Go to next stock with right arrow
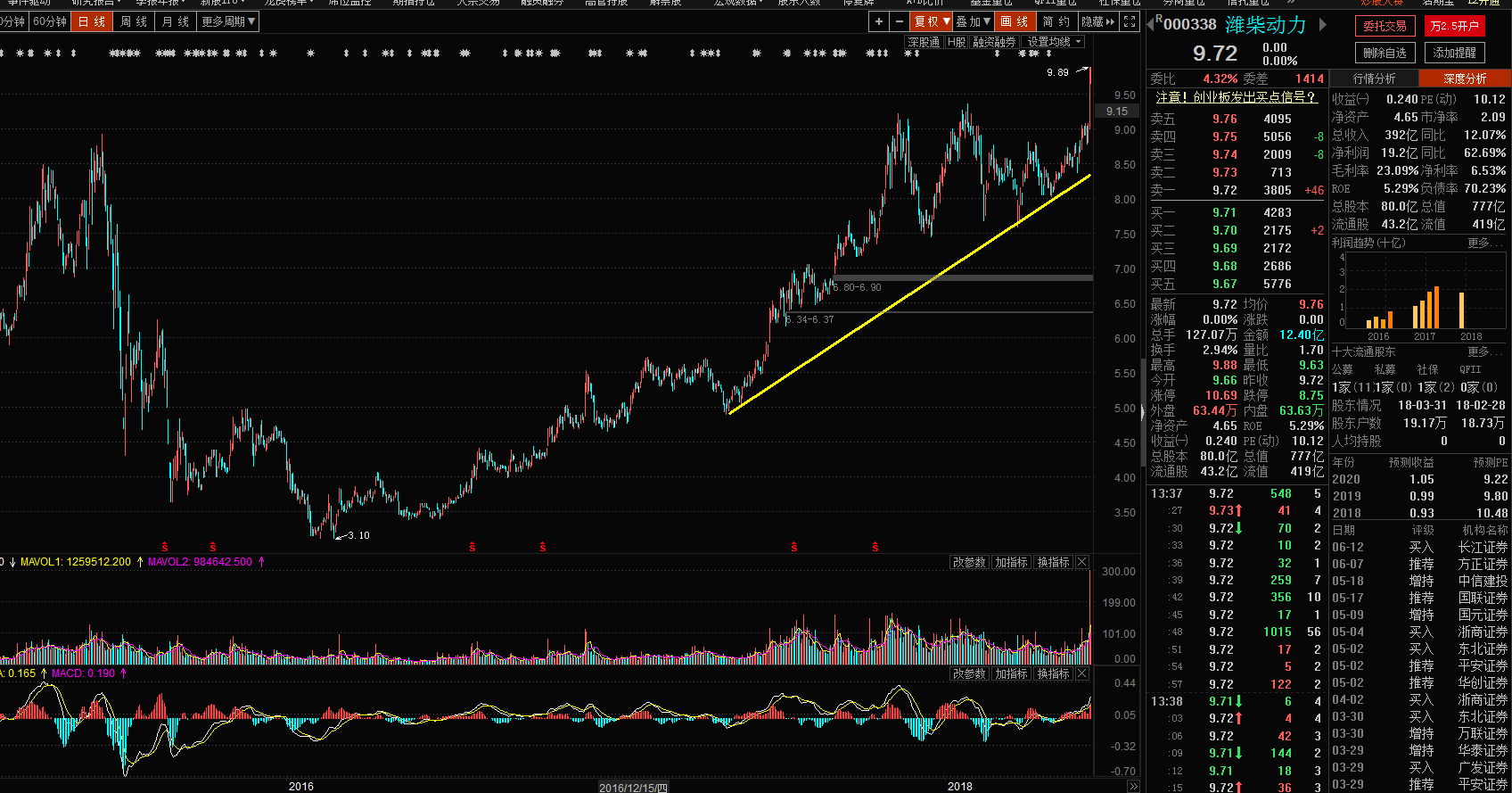The image size is (1512, 793). 1322,24
